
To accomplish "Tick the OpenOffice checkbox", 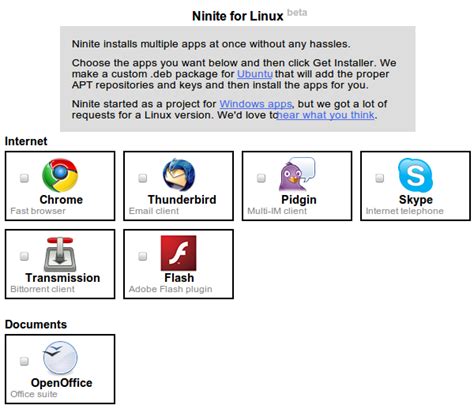I will [24, 361].
